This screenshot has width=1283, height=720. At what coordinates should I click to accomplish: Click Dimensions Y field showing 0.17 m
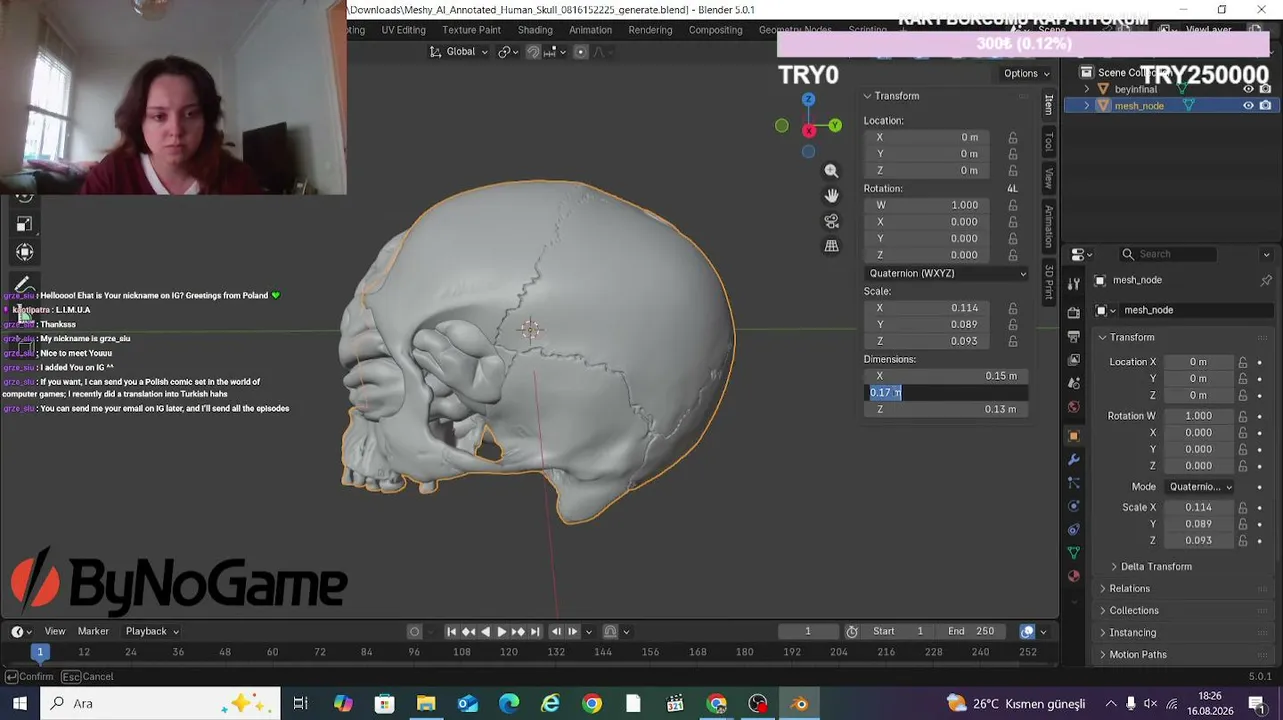[x=945, y=393]
